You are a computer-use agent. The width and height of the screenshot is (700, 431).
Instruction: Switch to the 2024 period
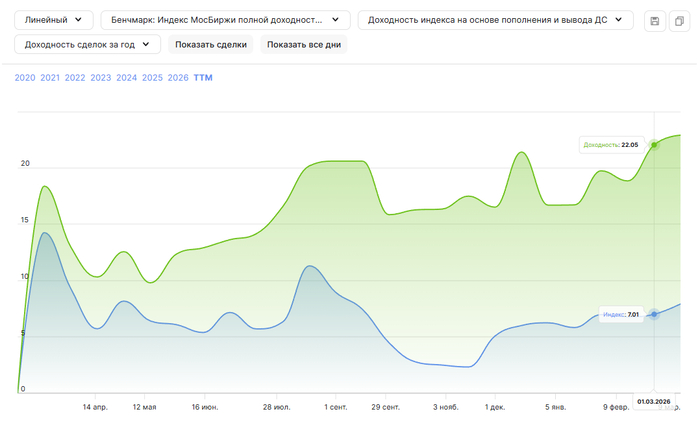pos(127,78)
